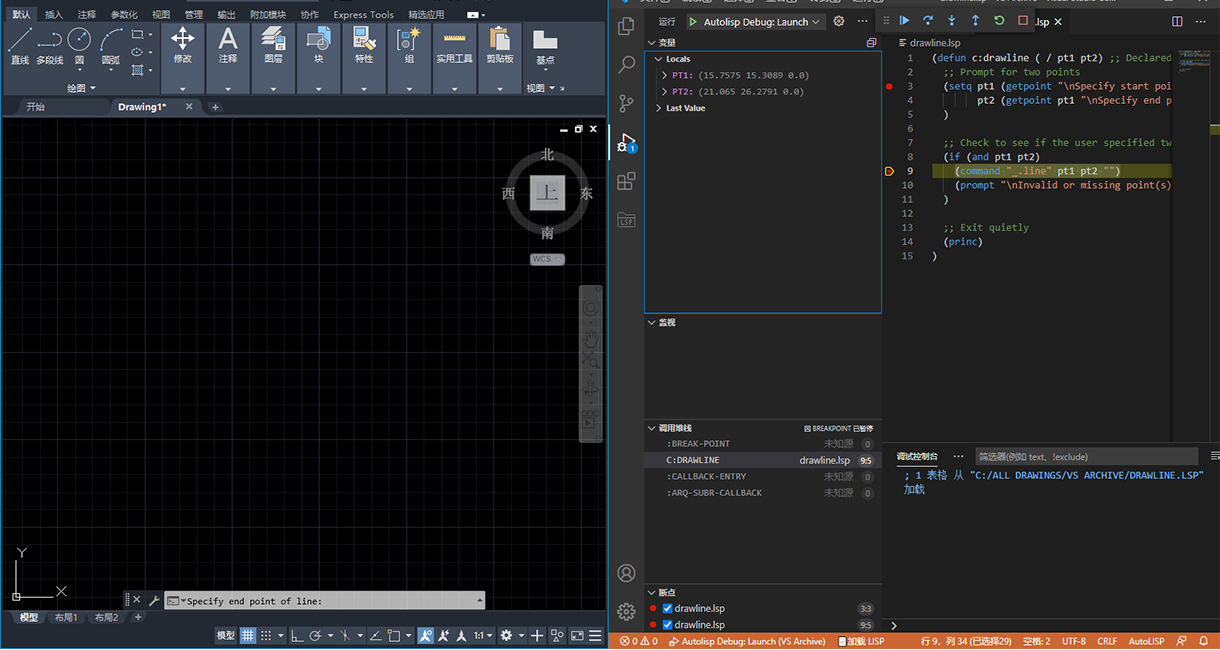Toggle second drawline.lsp breakpoint checkbox (9:5)
This screenshot has width=1220, height=650.
668,625
